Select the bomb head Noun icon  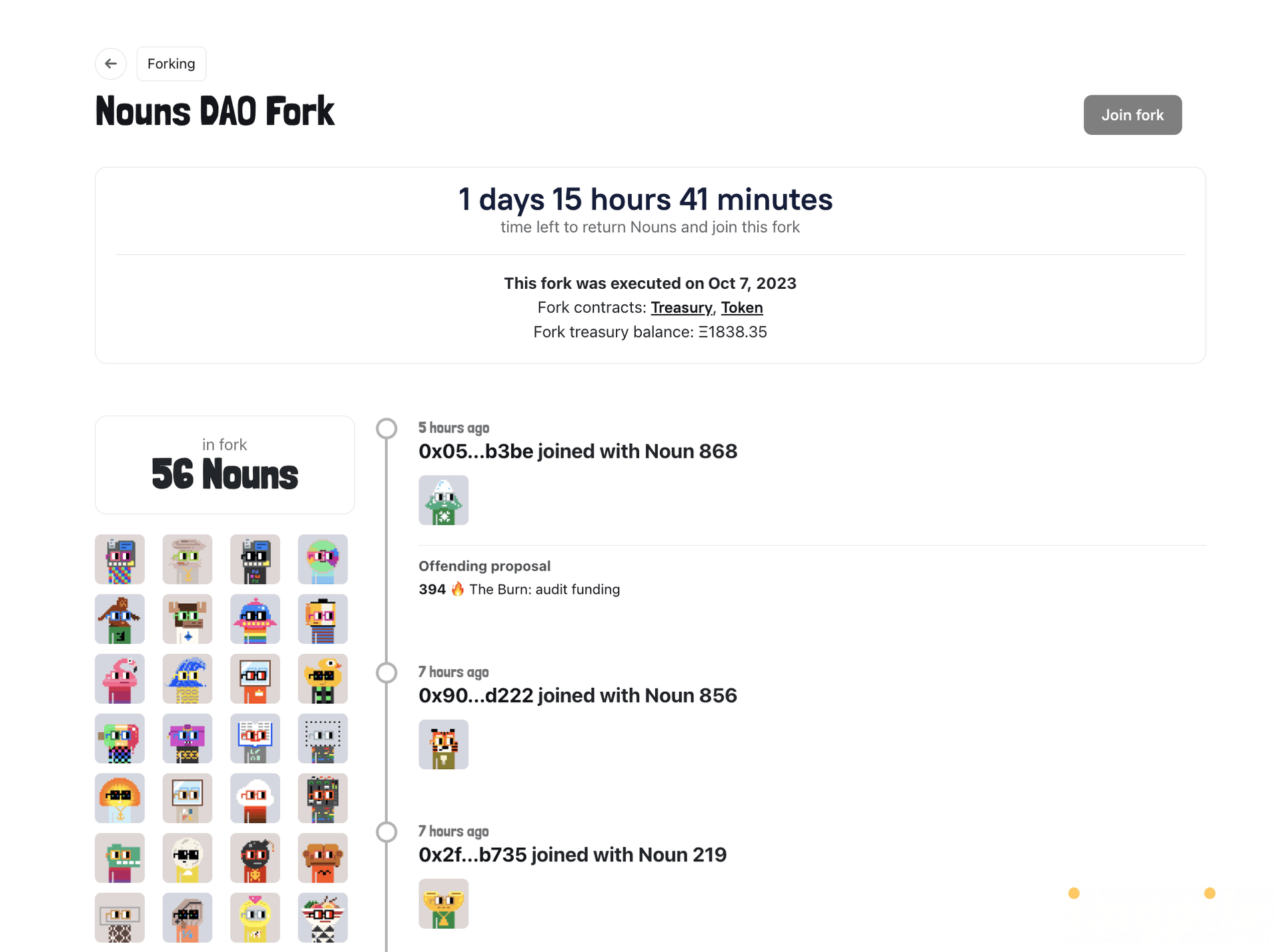(x=256, y=858)
